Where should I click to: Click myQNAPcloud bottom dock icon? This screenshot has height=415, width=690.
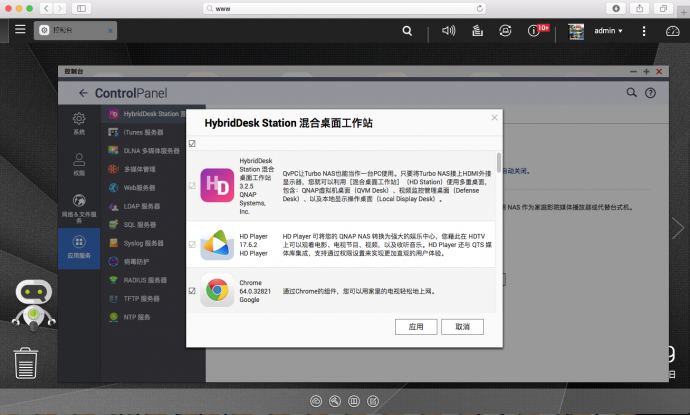316,401
